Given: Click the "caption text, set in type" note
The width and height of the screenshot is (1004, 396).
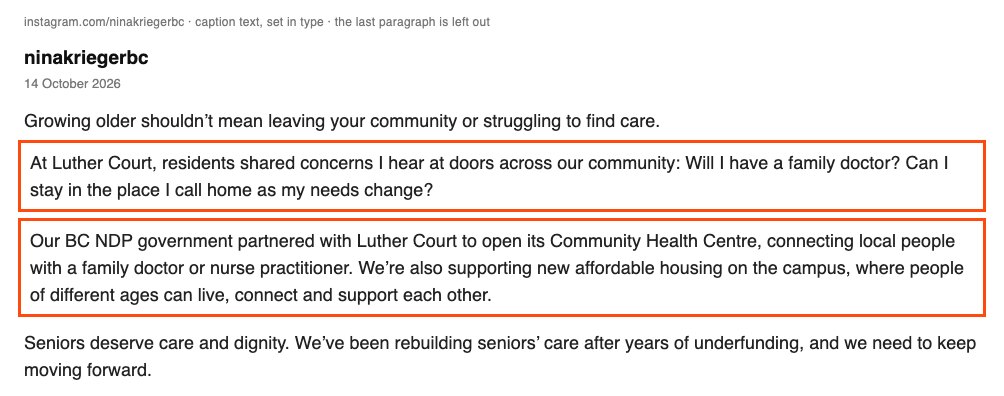Looking at the screenshot, I should click(x=259, y=22).
